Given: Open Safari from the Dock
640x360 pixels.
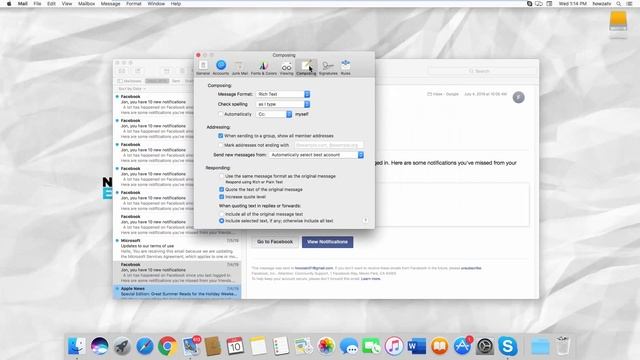Looking at the screenshot, I should coord(144,346).
